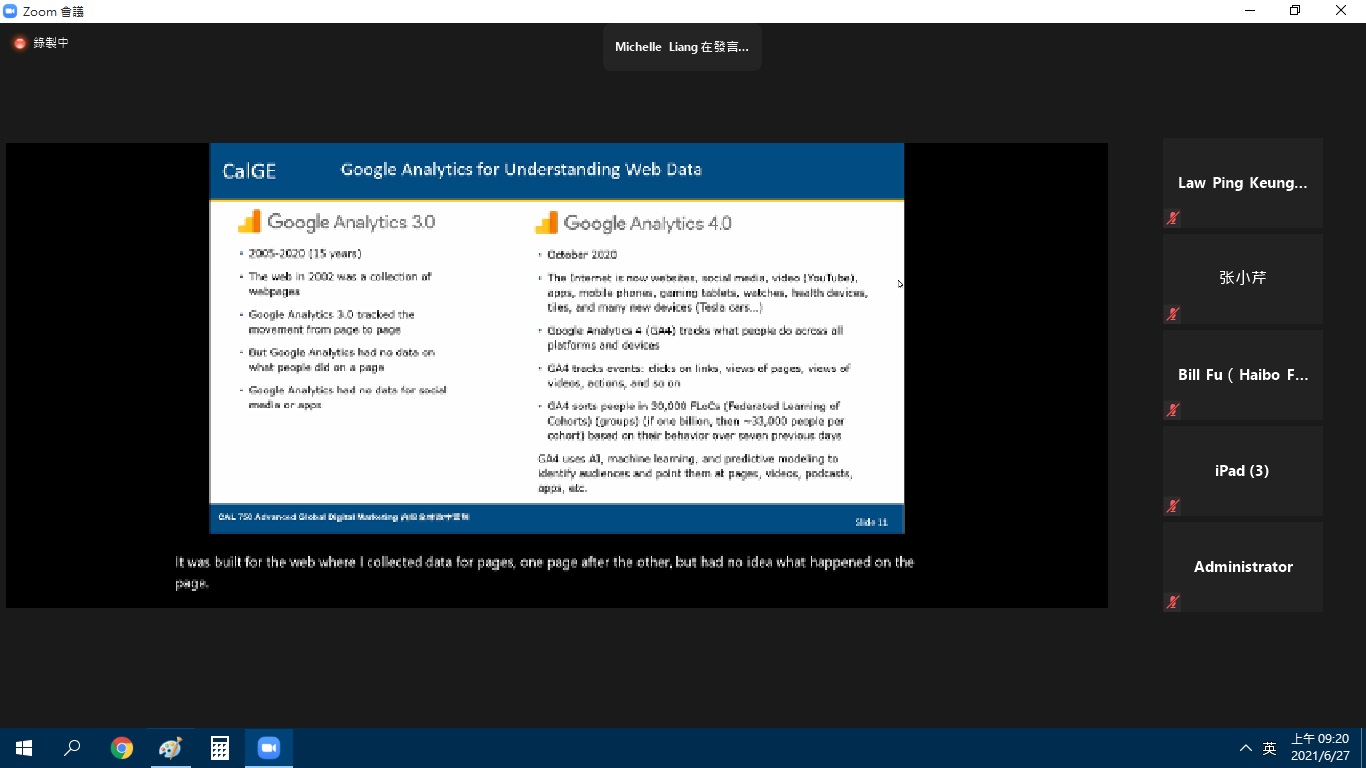The width and height of the screenshot is (1366, 768).
Task: Click muted mic icon on iPad (3) tile
Action: [x=1173, y=506]
